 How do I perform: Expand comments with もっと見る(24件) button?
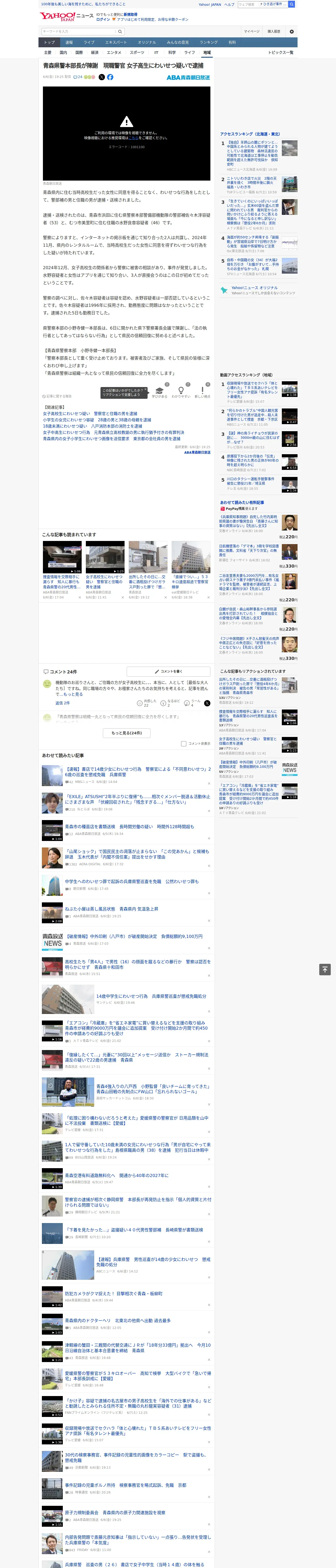point(127,733)
